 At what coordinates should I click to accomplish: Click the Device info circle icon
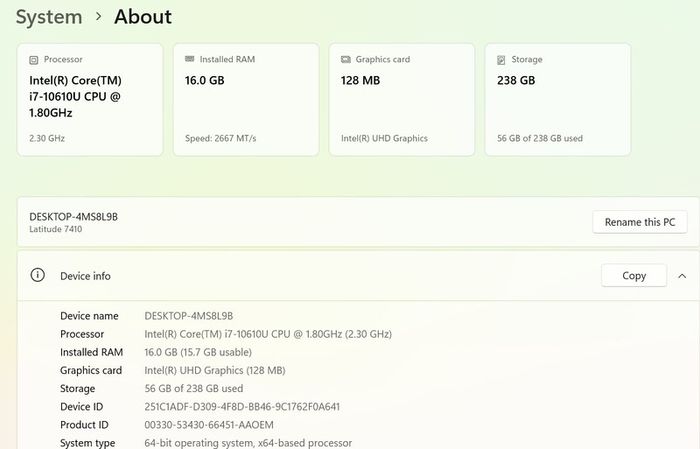coord(38,275)
